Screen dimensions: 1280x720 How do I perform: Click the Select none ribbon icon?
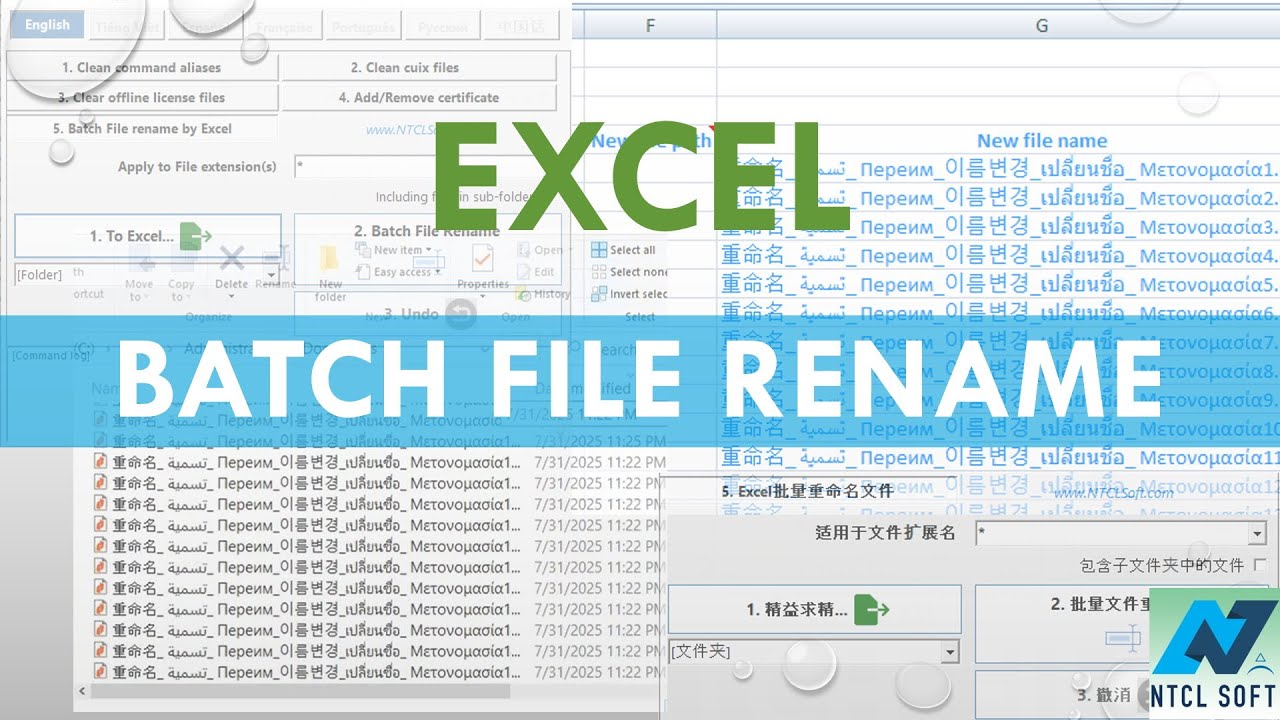[x=599, y=272]
